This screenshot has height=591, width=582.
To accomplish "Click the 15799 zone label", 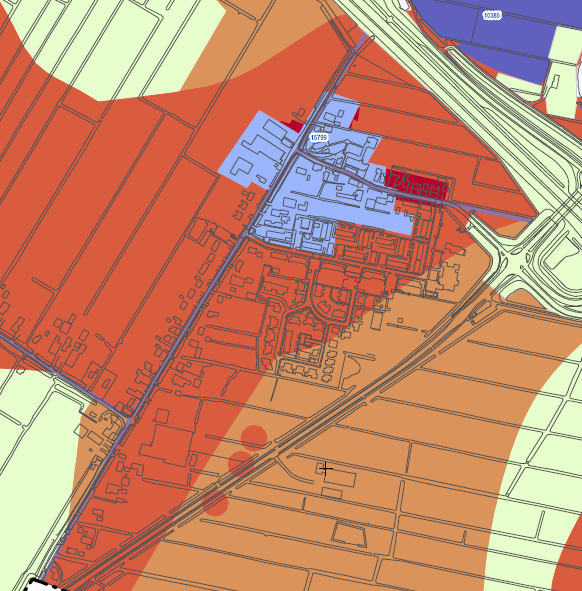I will 319,138.
